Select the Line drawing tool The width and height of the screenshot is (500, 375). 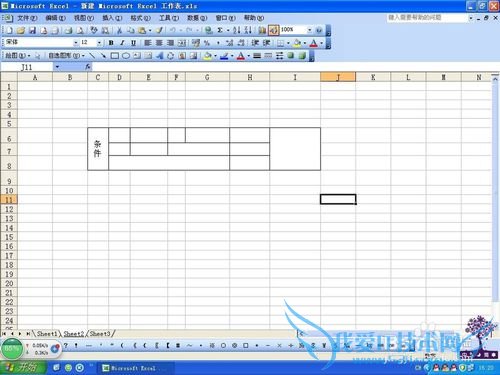tap(92, 56)
